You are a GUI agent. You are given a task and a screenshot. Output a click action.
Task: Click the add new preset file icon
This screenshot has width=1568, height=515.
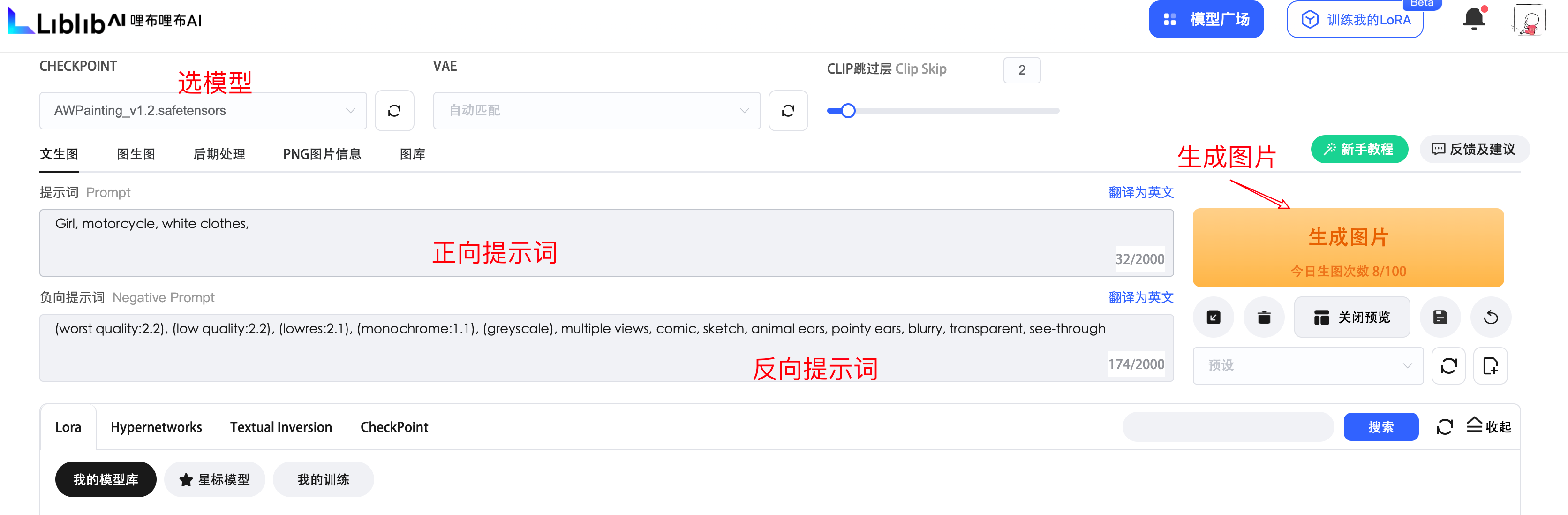[x=1490, y=366]
